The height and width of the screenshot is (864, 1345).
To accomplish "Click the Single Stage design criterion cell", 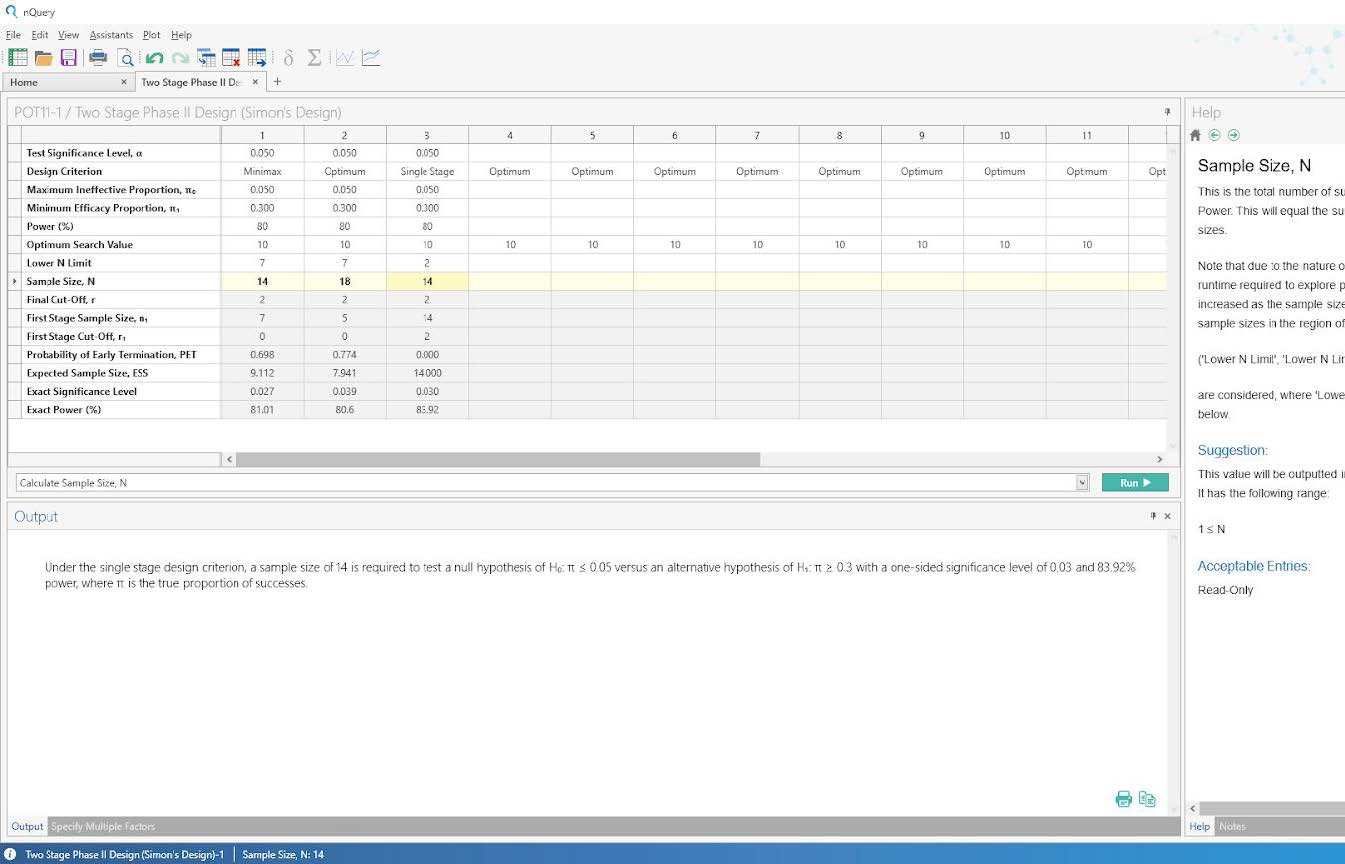I will pos(427,172).
